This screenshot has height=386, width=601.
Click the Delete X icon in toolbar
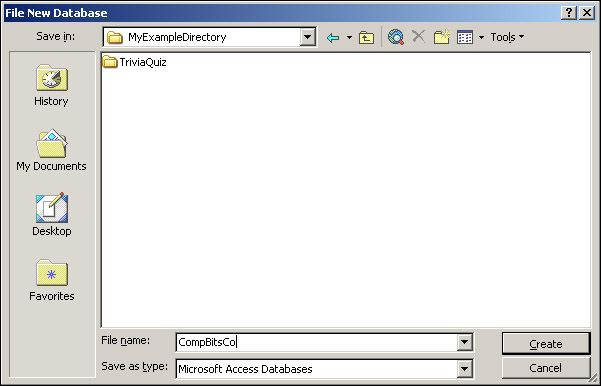pos(419,37)
